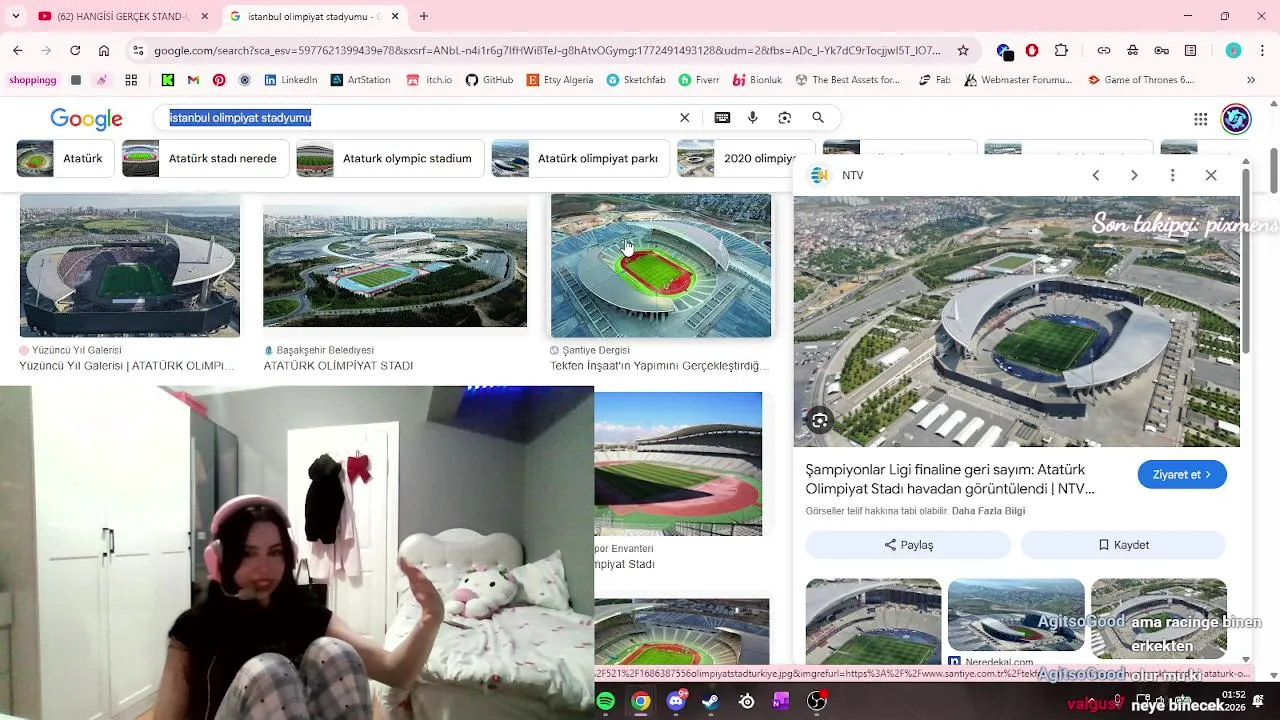Open the shoppingg bookmark folder
This screenshot has width=1280, height=720.
pyautogui.click(x=32, y=80)
